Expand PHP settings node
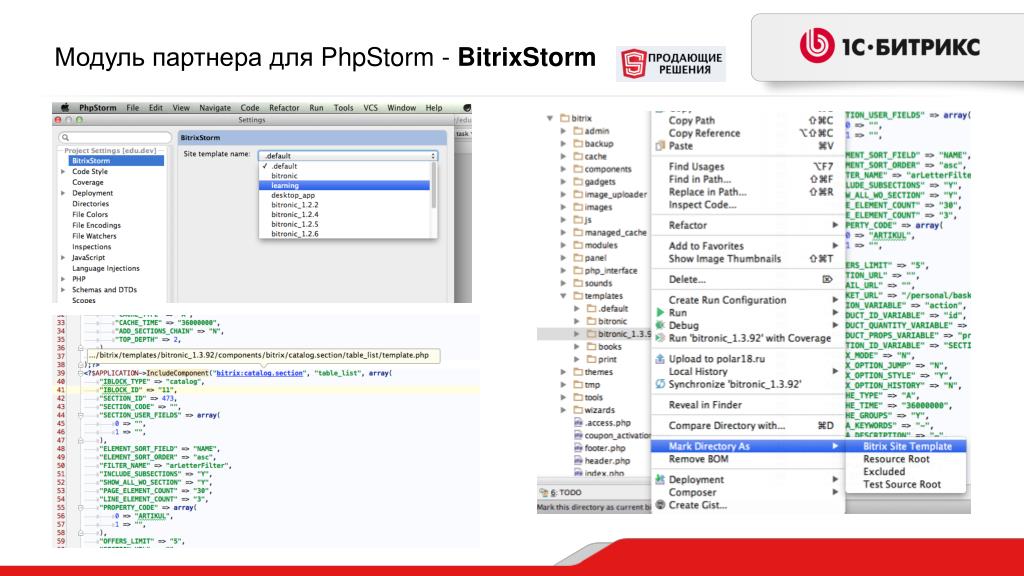The width and height of the screenshot is (1024, 576). [x=63, y=280]
